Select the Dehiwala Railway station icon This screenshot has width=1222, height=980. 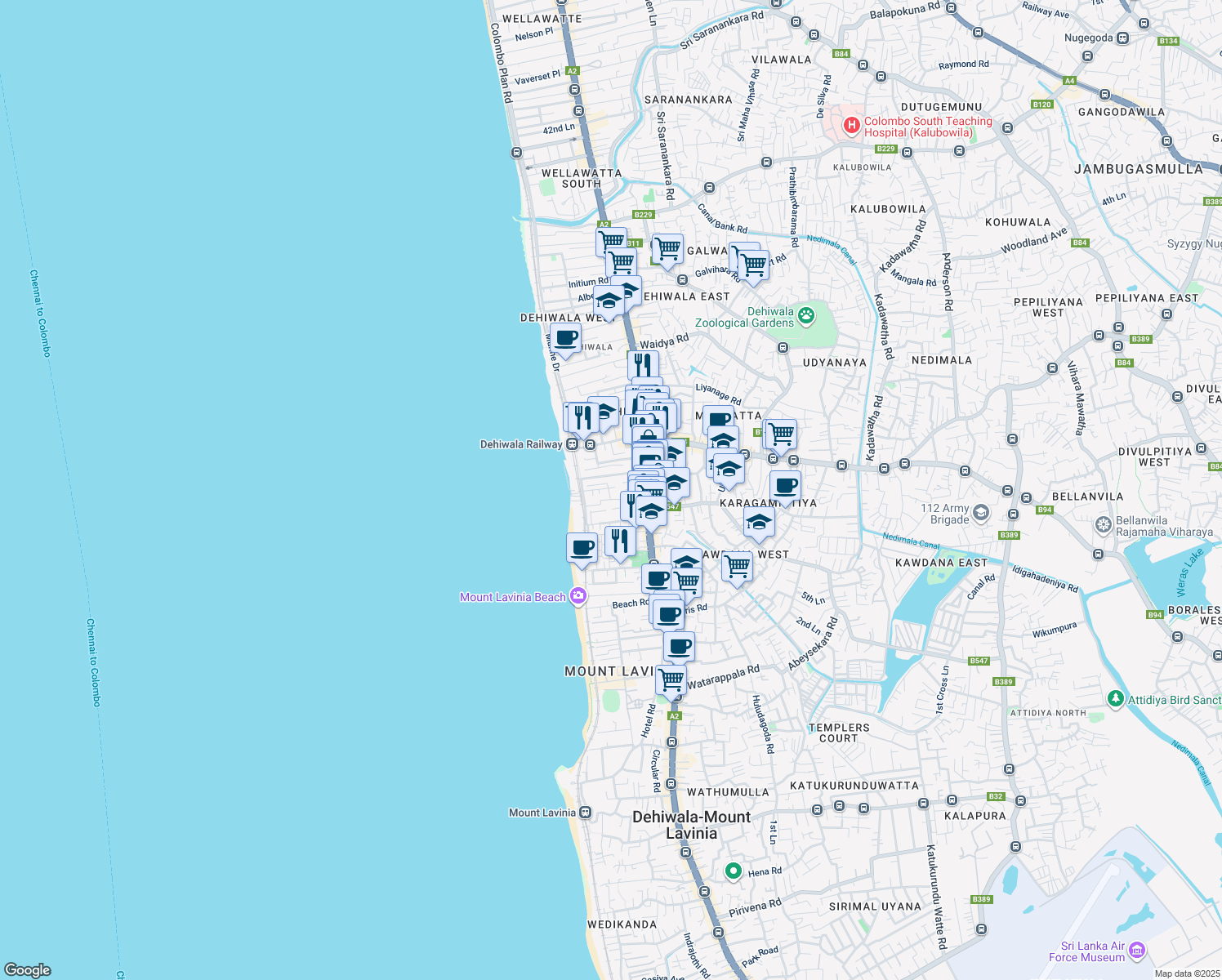pos(573,444)
